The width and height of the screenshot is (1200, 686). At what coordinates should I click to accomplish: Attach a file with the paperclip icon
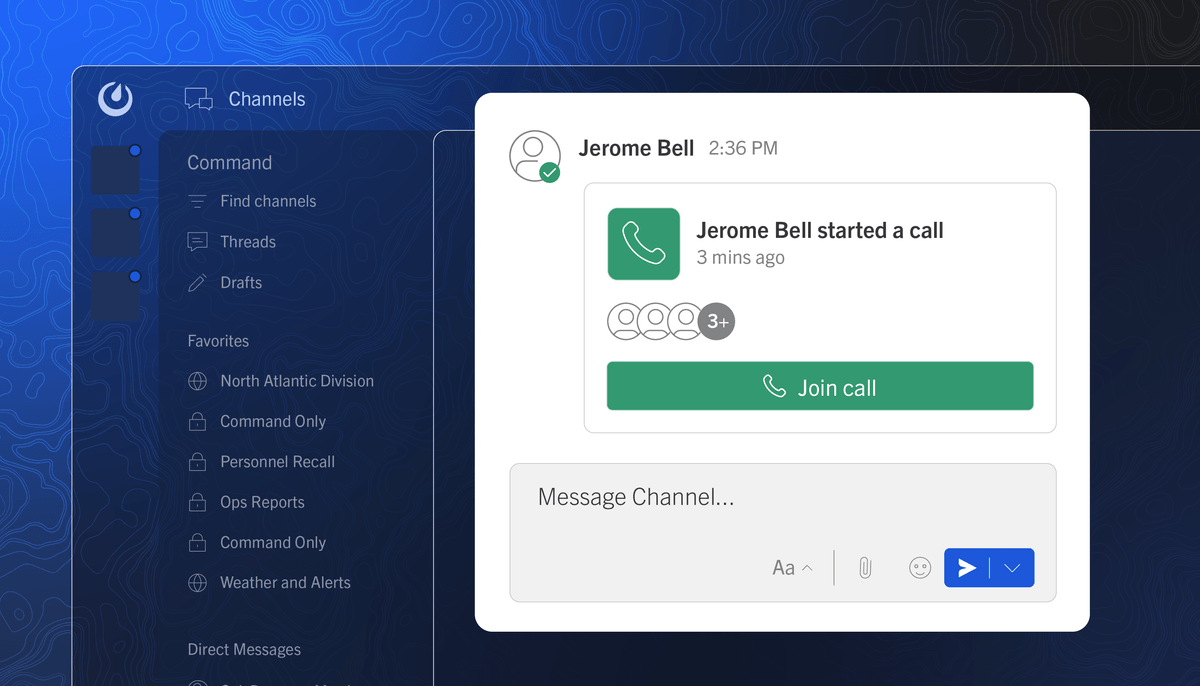click(x=865, y=568)
